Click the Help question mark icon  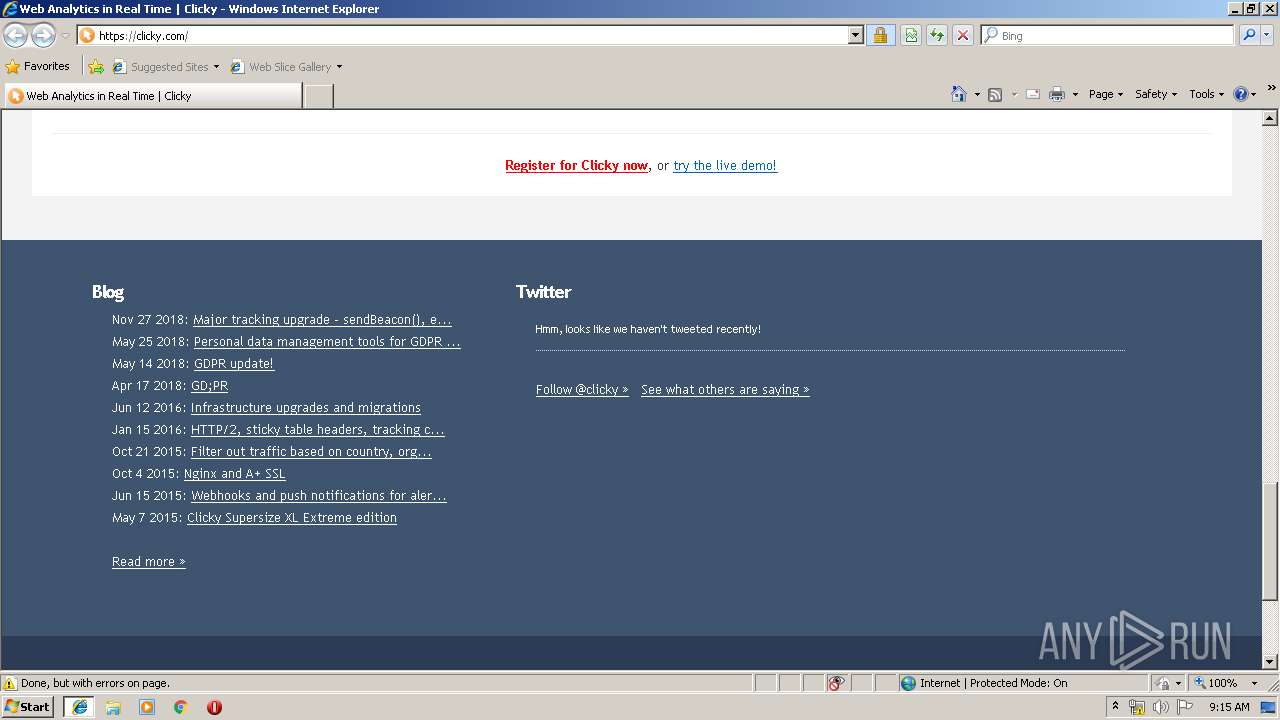[1241, 94]
